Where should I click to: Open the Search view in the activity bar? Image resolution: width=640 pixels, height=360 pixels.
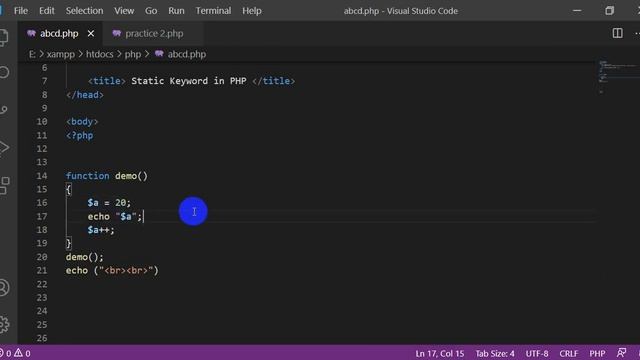pos(4,72)
